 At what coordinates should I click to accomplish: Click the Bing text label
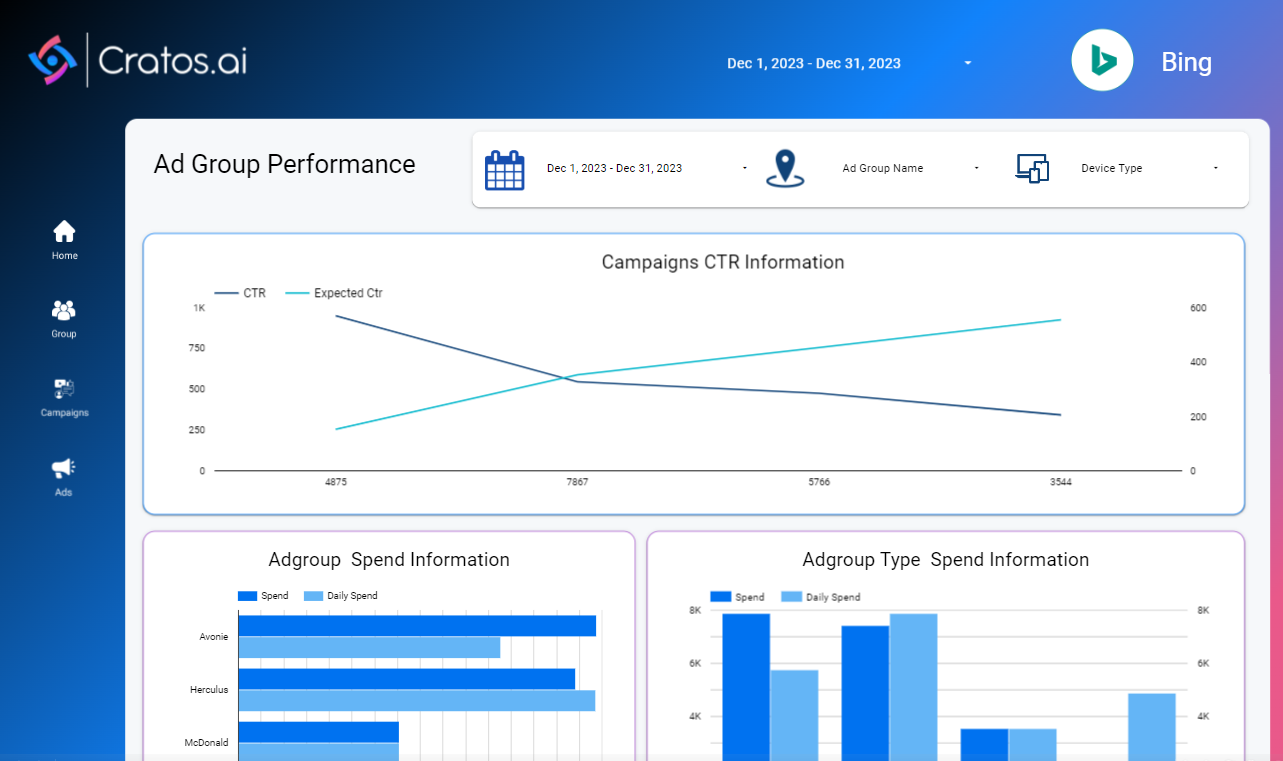tap(1187, 62)
